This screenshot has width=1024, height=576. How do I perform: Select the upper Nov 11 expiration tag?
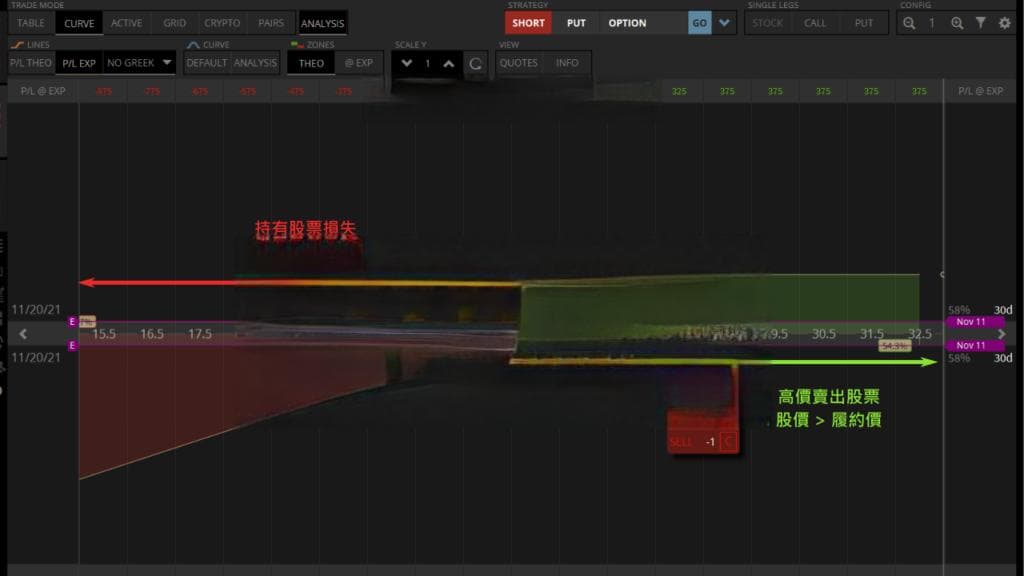tap(975, 321)
